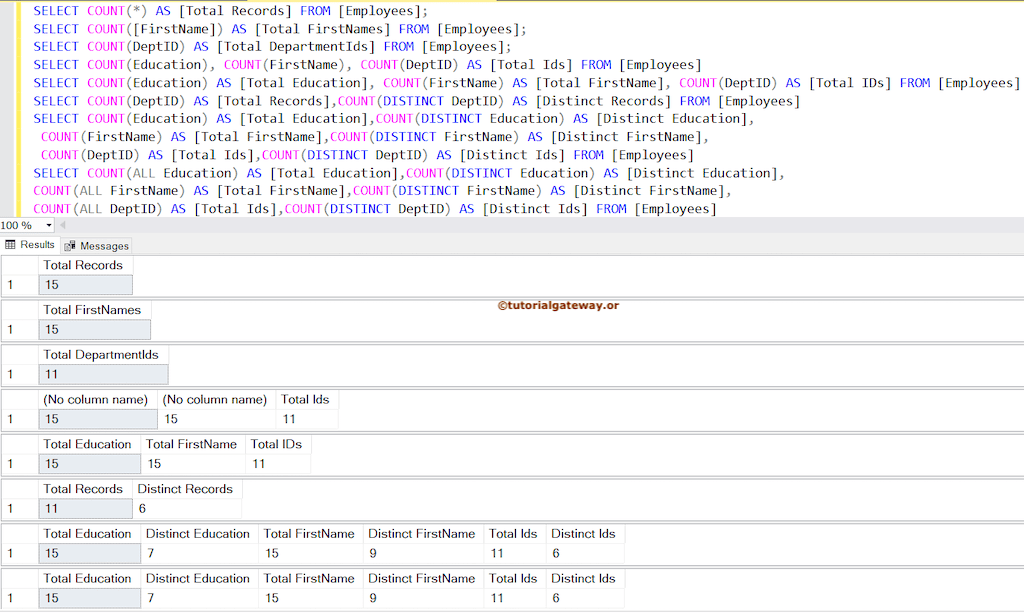Select the Distinct Education column header
Image resolution: width=1024 pixels, height=613 pixels.
pos(198,533)
